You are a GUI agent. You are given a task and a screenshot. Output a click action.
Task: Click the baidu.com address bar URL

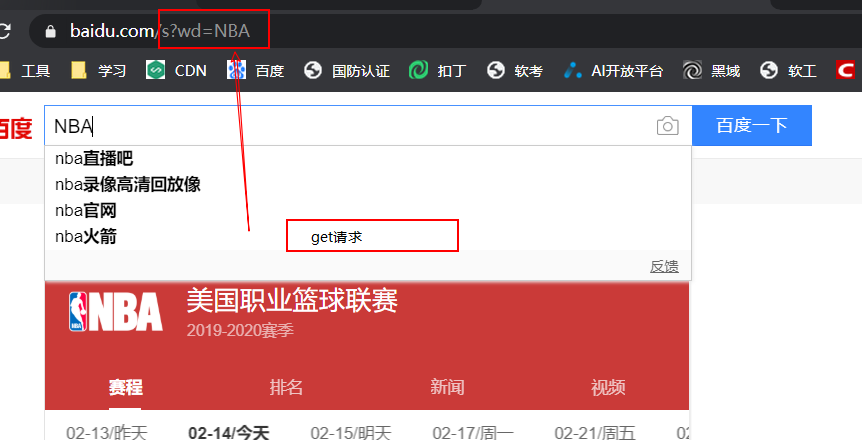pos(160,31)
